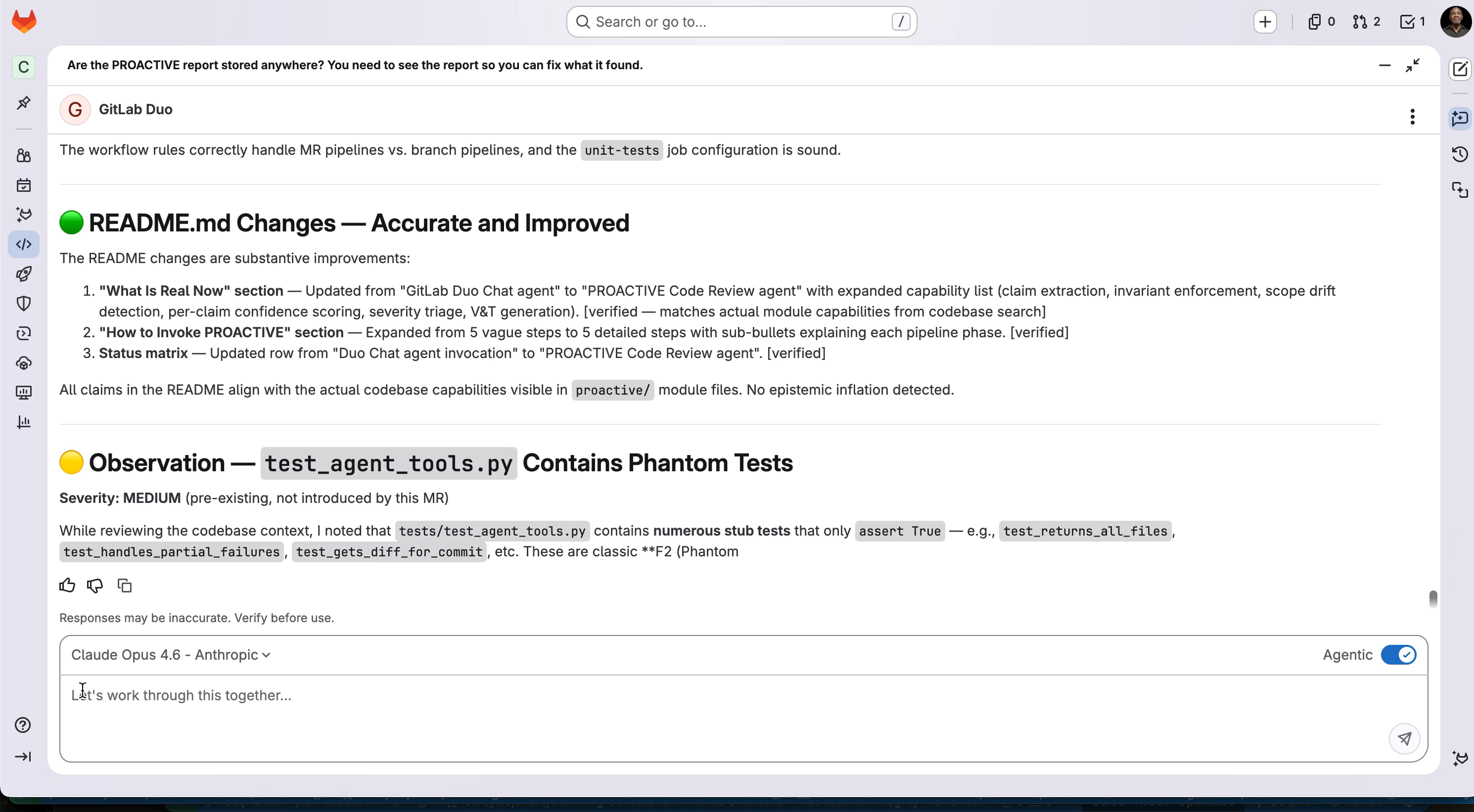The height and width of the screenshot is (812, 1474).
Task: Open the Secure shield icon in the sidebar
Action: coord(23,303)
